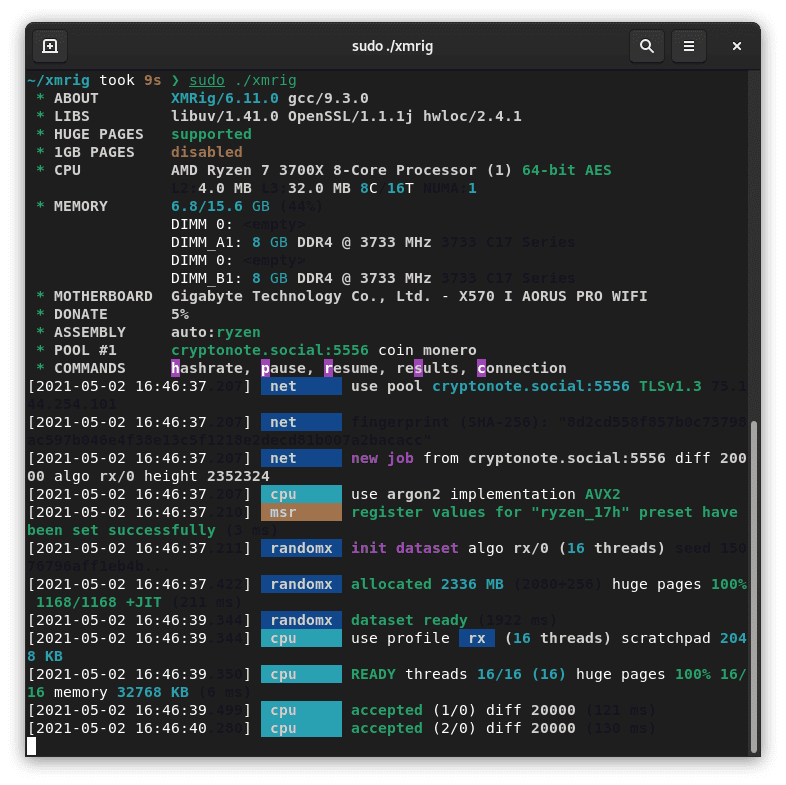Image resolution: width=786 pixels, height=785 pixels.
Task: Click the "XMRig/6.11.0" version text
Action: click(225, 98)
